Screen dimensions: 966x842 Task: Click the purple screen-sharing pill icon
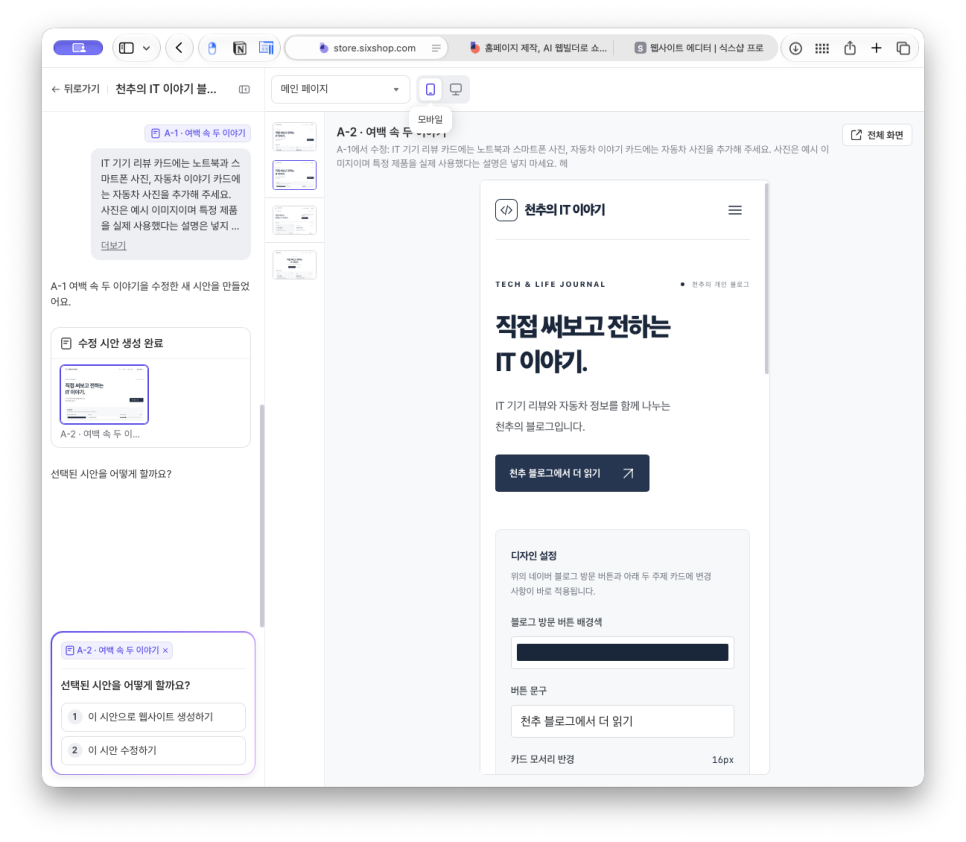click(78, 47)
